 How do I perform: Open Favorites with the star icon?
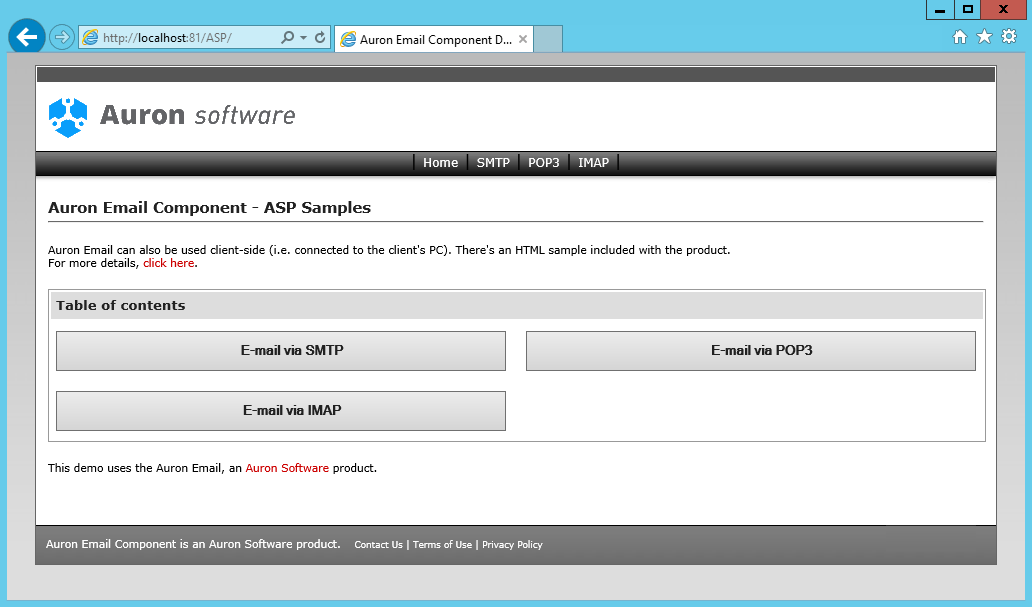[x=984, y=37]
